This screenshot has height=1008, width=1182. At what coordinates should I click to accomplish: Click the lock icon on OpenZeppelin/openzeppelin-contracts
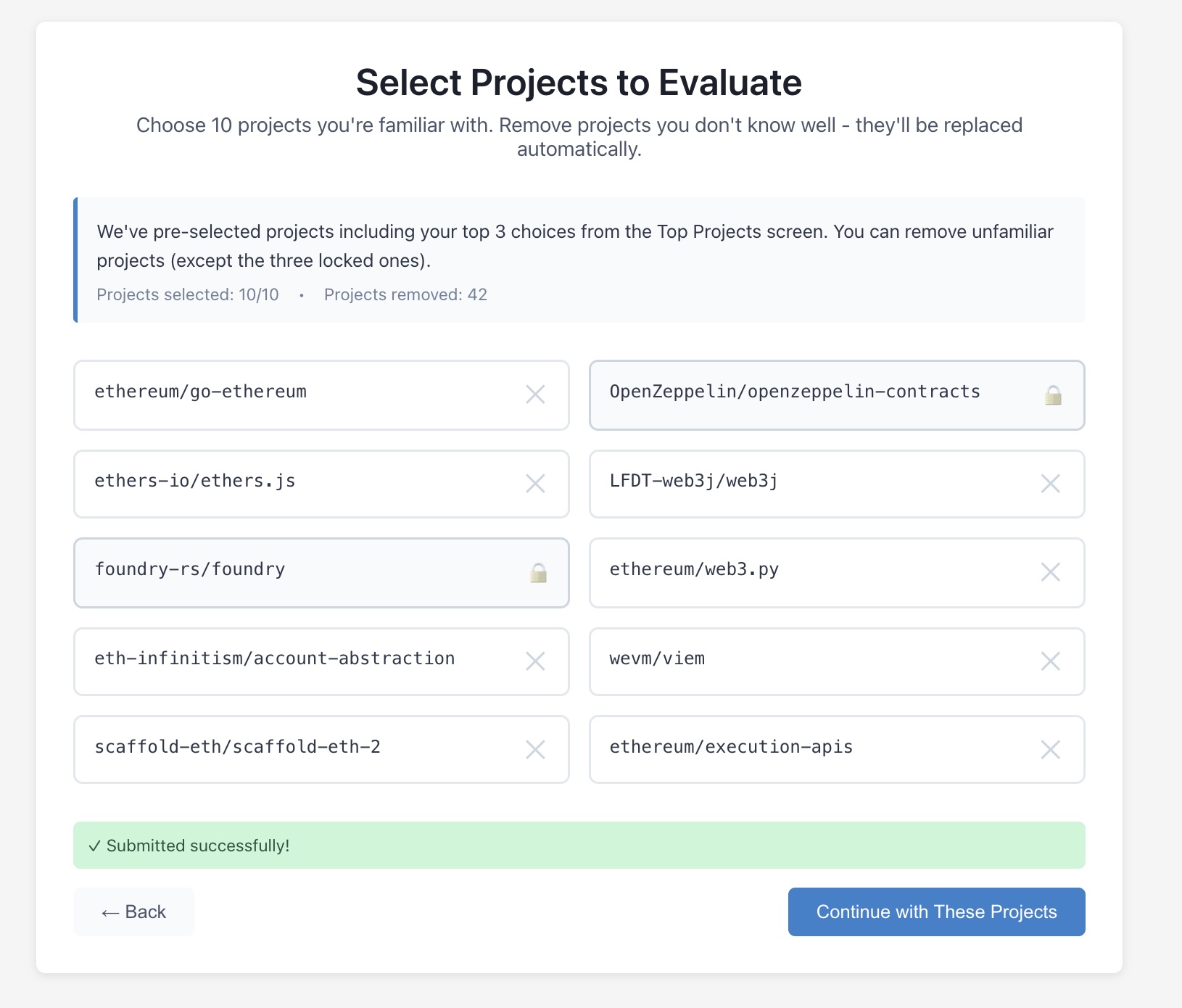(x=1053, y=395)
